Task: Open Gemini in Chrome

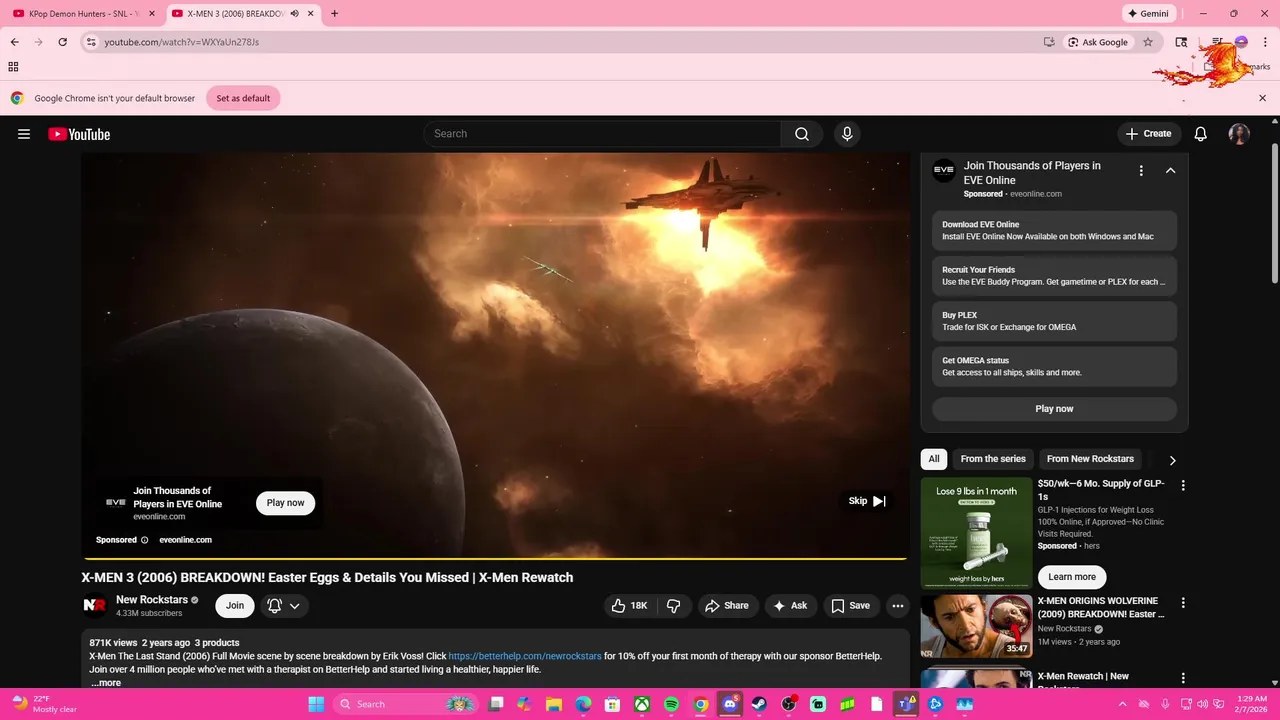Action: 1149,14
